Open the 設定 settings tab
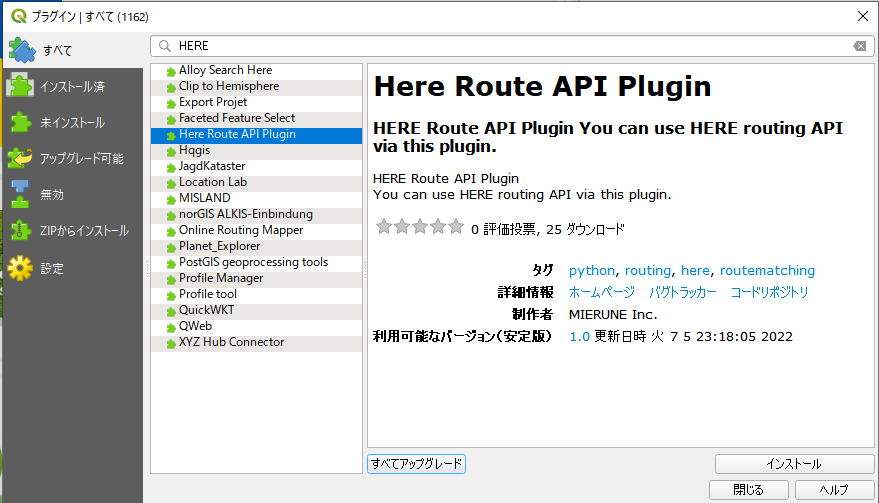 [x=73, y=269]
